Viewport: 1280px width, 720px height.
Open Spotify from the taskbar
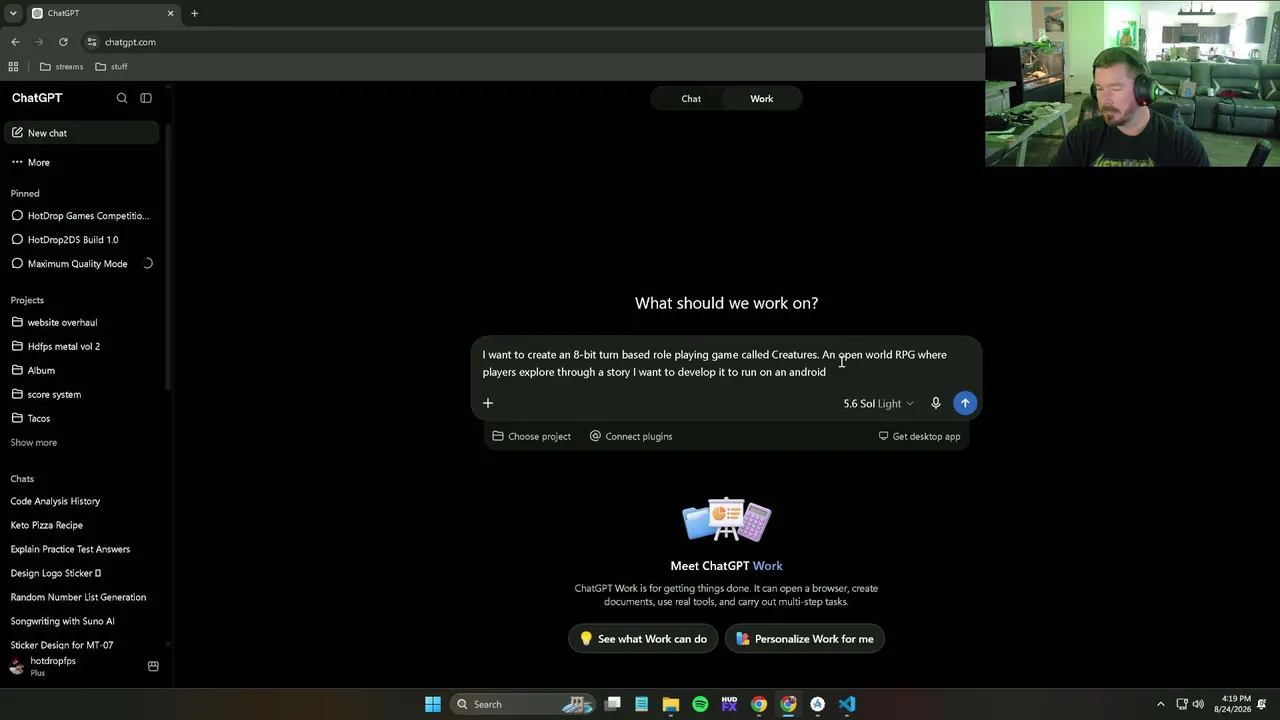click(700, 704)
